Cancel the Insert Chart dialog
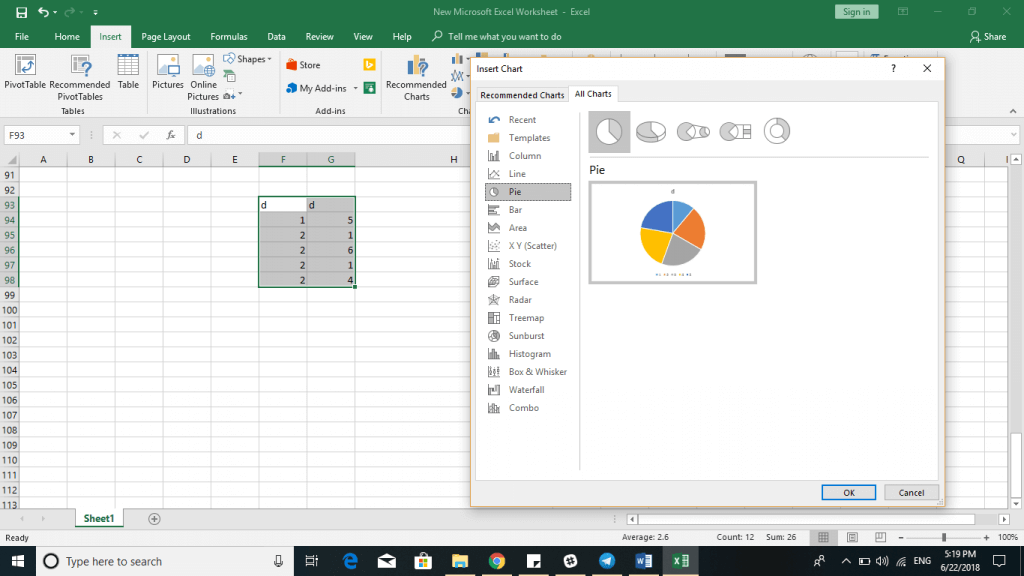Image resolution: width=1024 pixels, height=576 pixels. coord(910,492)
